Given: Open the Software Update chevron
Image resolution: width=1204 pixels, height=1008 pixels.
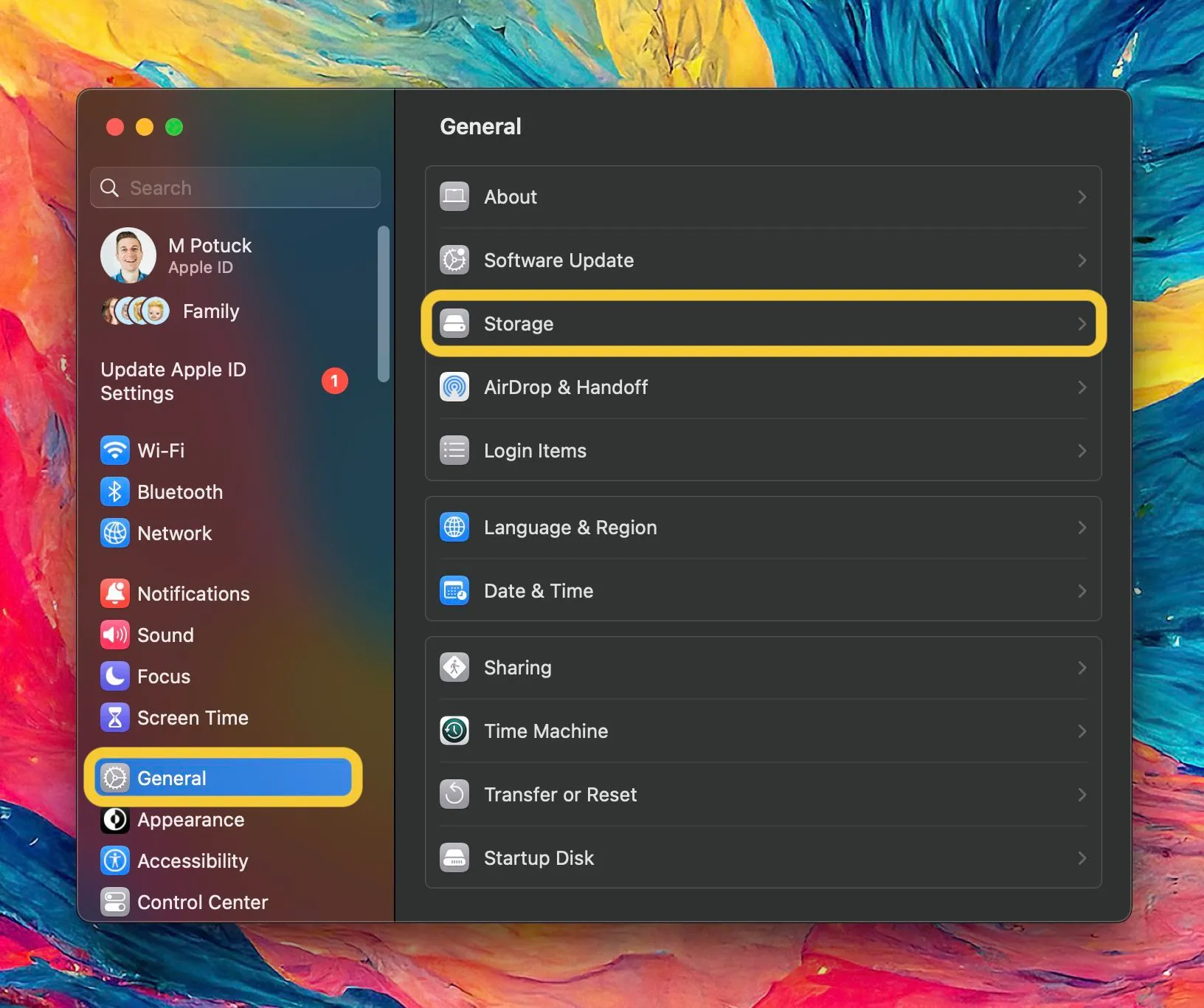Looking at the screenshot, I should pyautogui.click(x=1082, y=260).
